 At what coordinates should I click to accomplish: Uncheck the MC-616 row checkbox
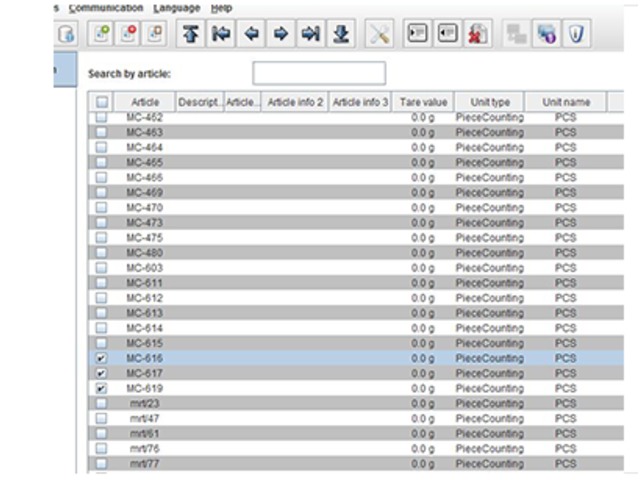[101, 358]
